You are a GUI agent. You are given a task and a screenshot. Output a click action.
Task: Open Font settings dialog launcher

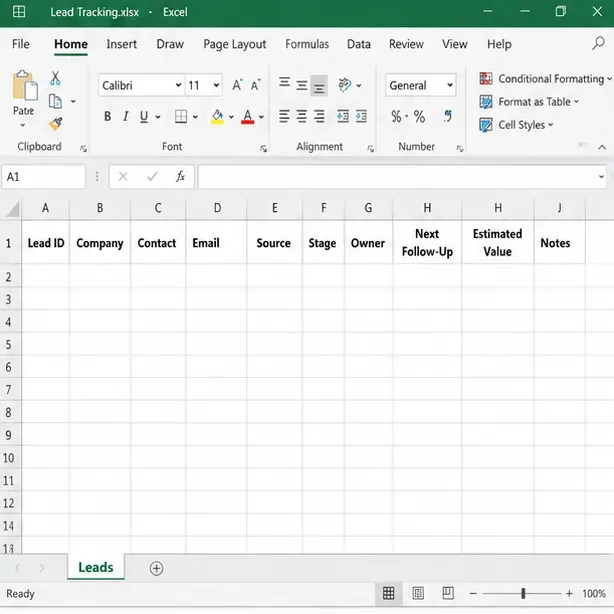(x=264, y=148)
